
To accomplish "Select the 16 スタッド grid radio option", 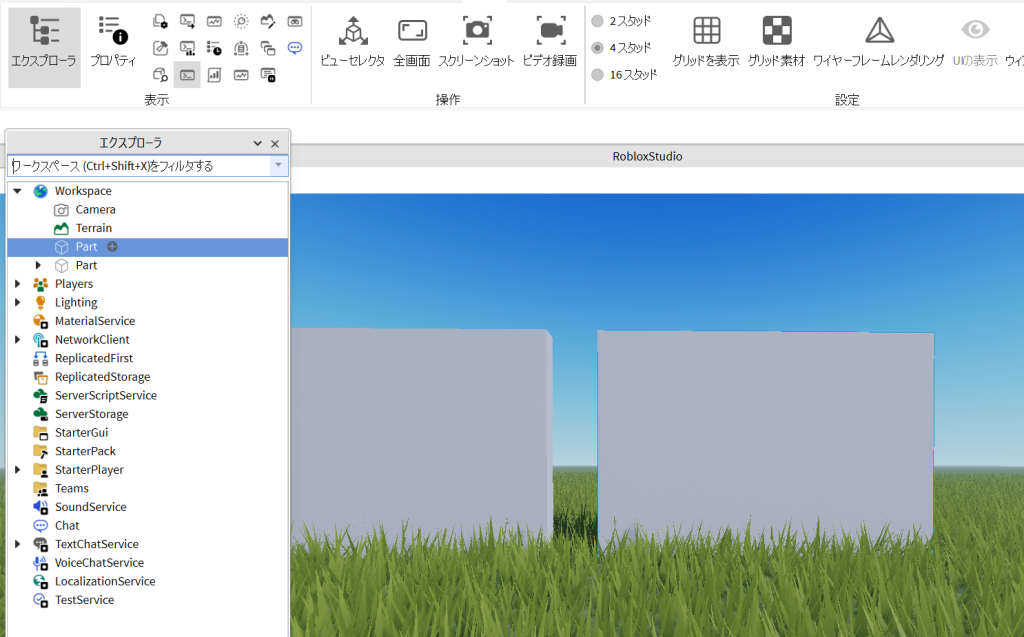I will coord(598,75).
